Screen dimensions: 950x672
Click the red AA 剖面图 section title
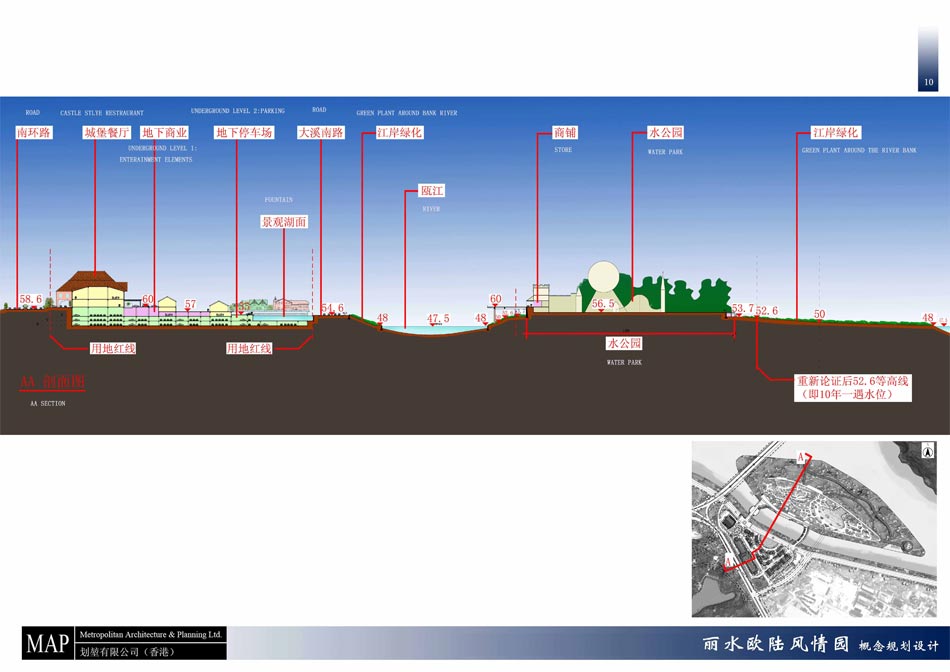pos(52,383)
